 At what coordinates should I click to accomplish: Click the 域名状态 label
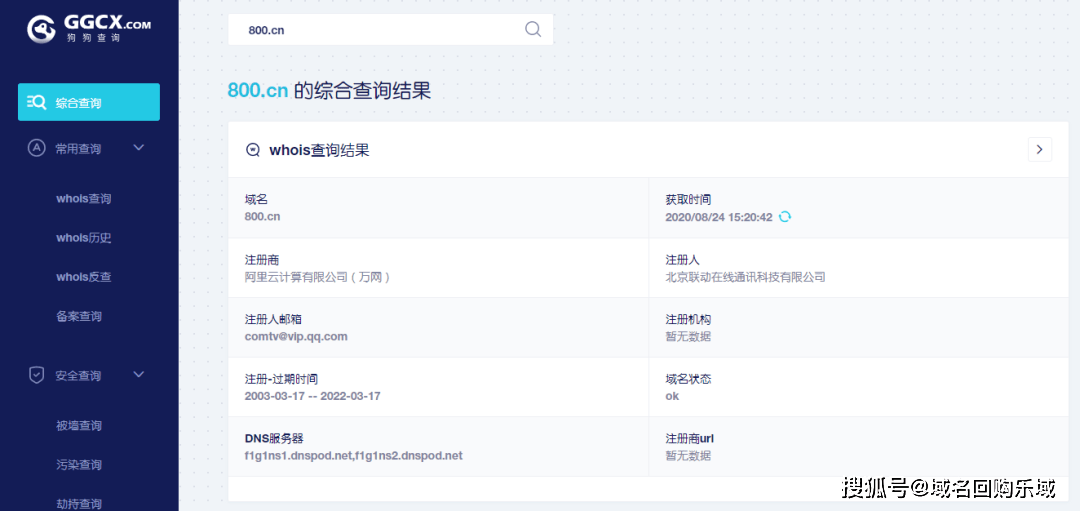pos(688,379)
